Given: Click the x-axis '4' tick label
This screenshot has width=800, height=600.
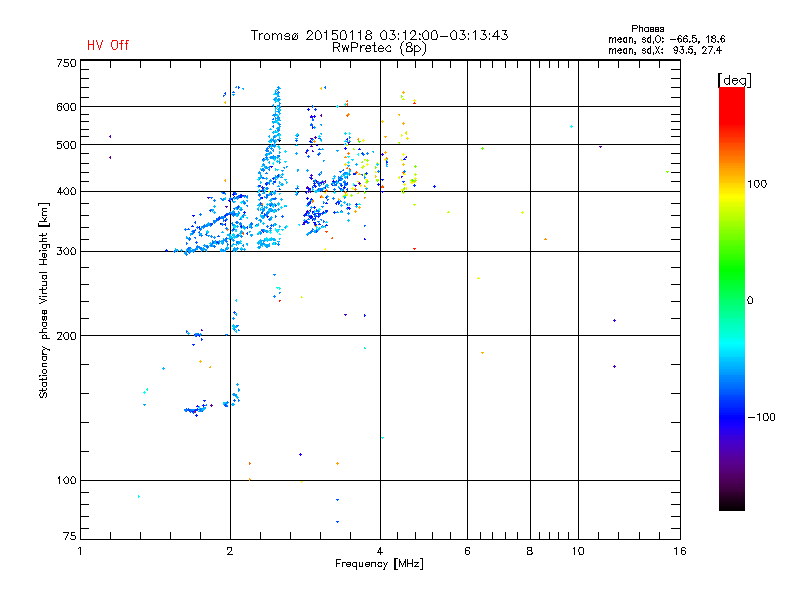Looking at the screenshot, I should click(380, 551).
